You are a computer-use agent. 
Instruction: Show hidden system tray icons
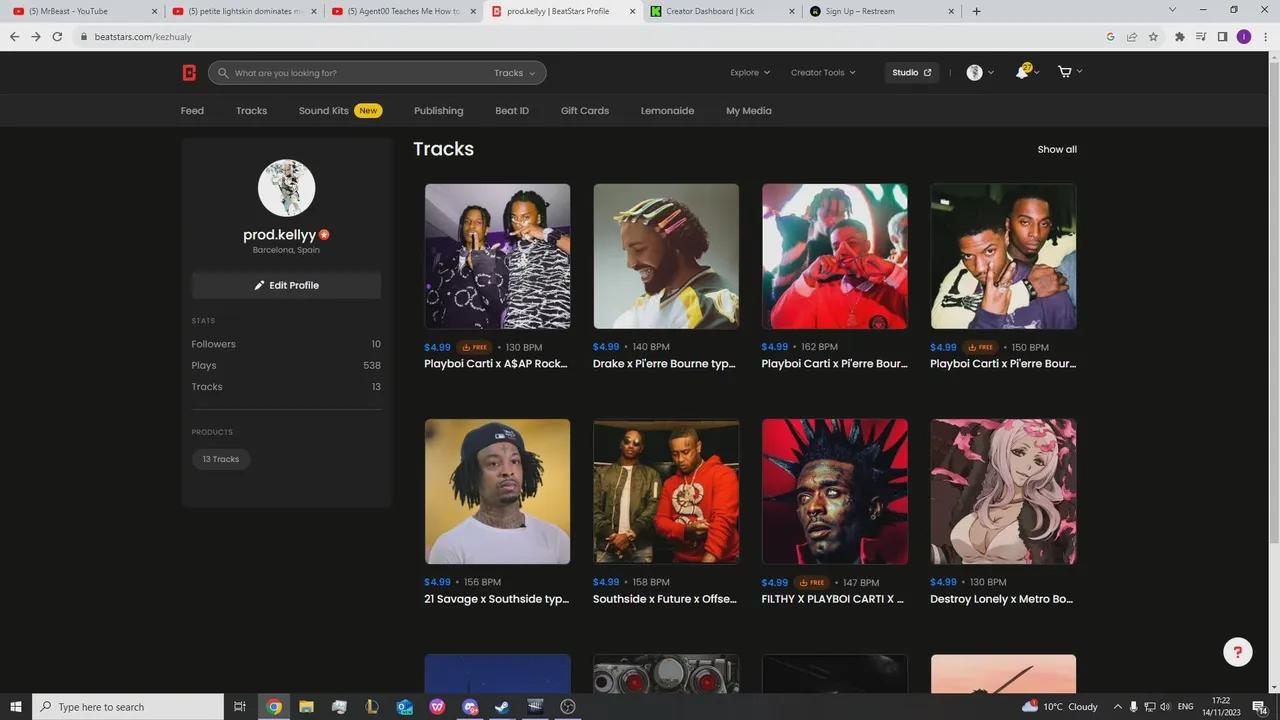pyautogui.click(x=1118, y=707)
